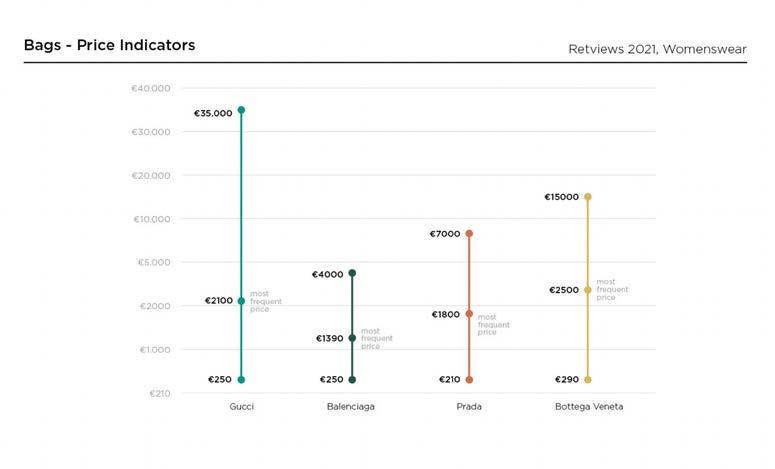This screenshot has width=775, height=469.
Task: Click Gucci's €35.000 maximum price point
Action: [241, 110]
